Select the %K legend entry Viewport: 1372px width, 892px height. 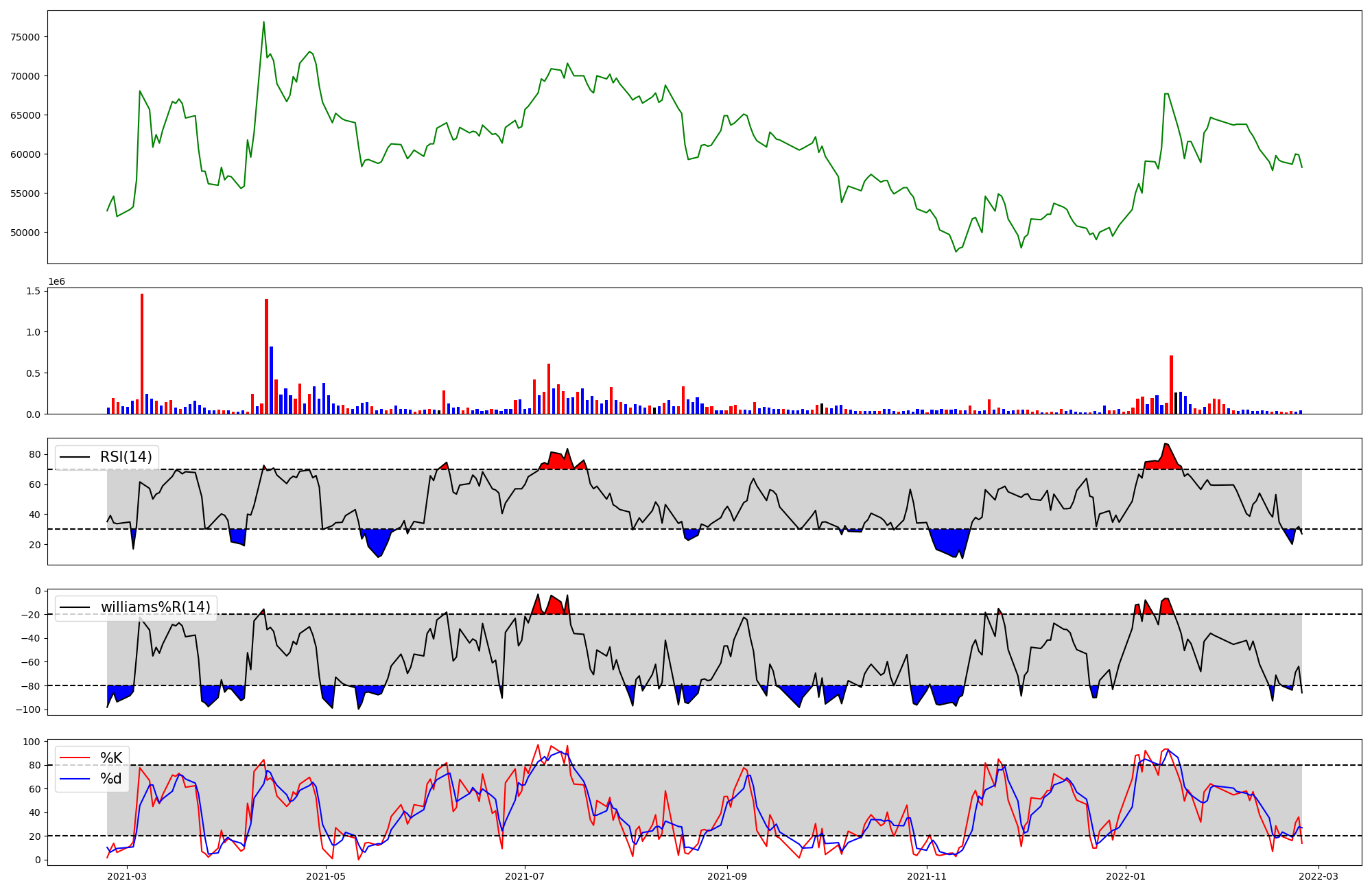[111, 758]
